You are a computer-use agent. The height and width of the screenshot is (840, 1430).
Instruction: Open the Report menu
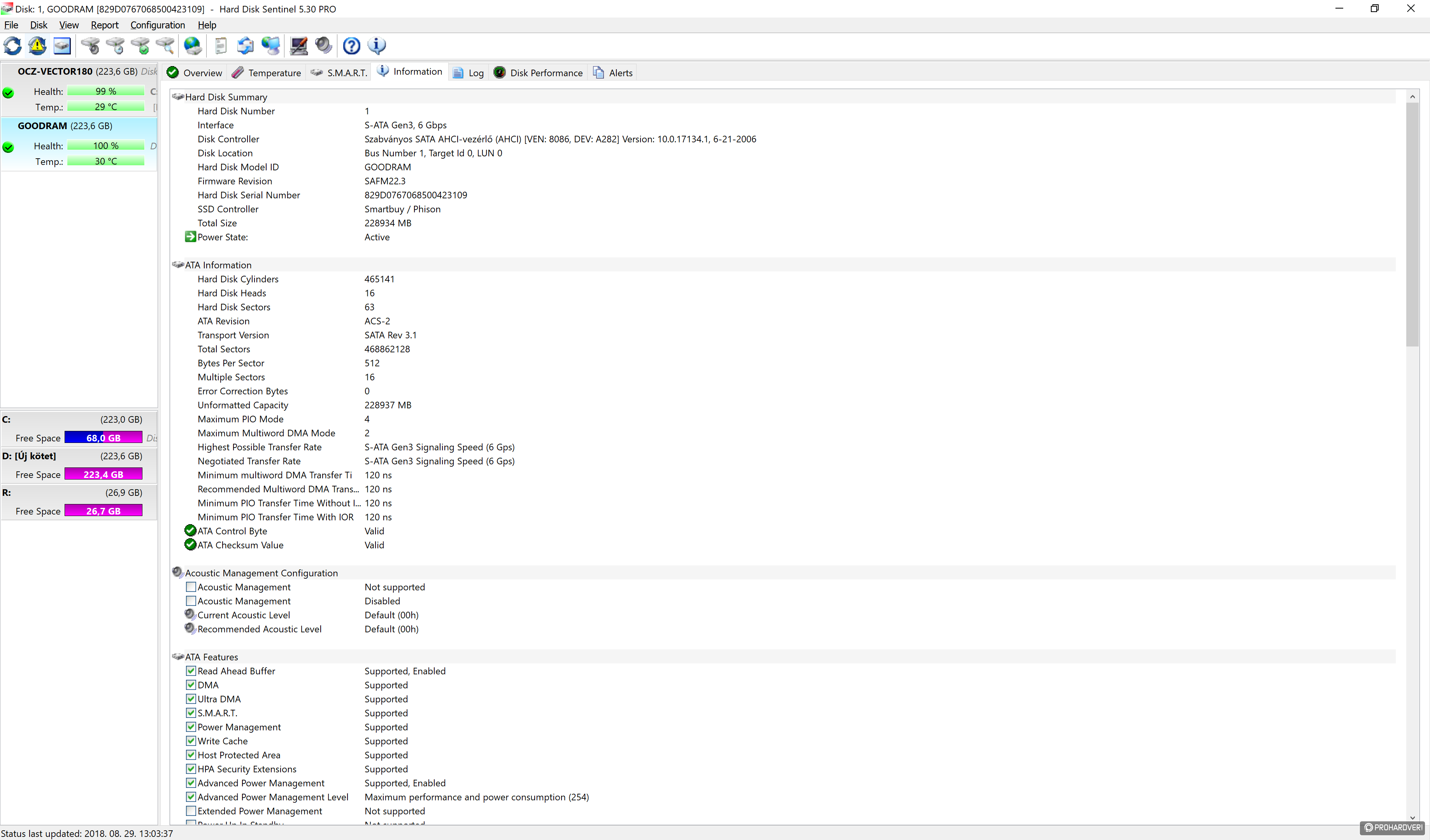[x=104, y=25]
